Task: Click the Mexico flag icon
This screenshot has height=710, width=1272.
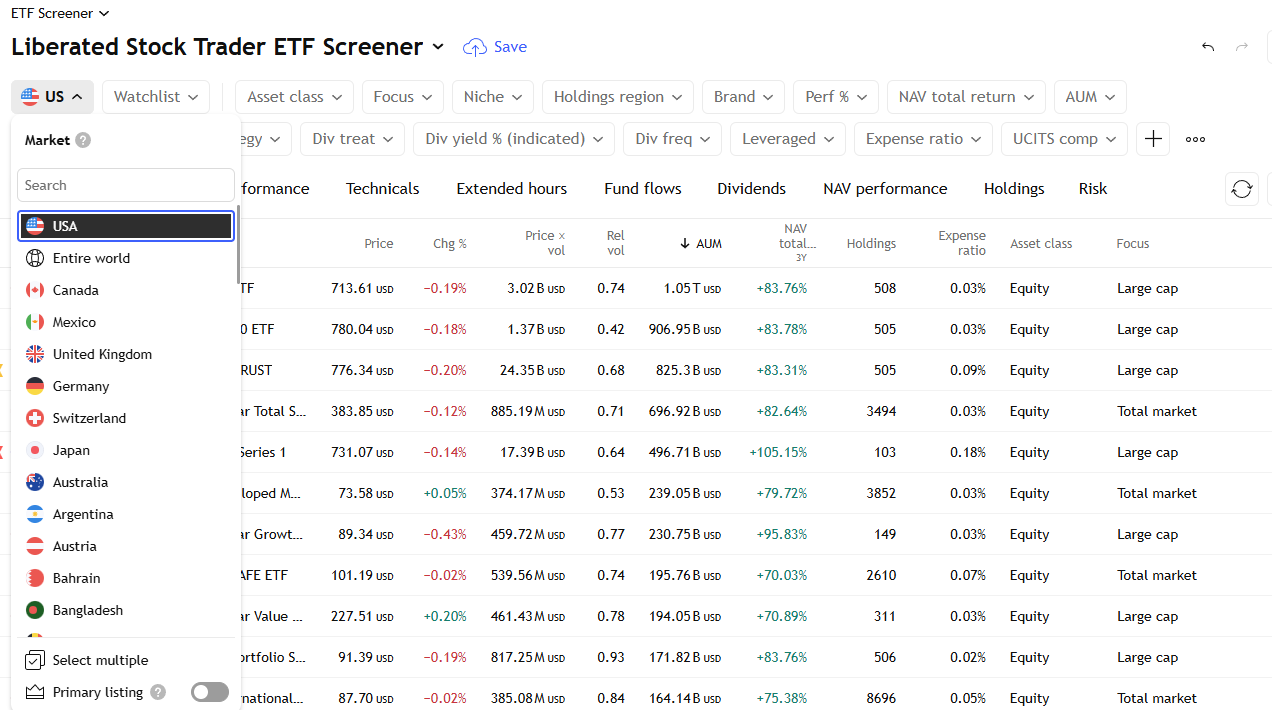Action: coord(35,322)
